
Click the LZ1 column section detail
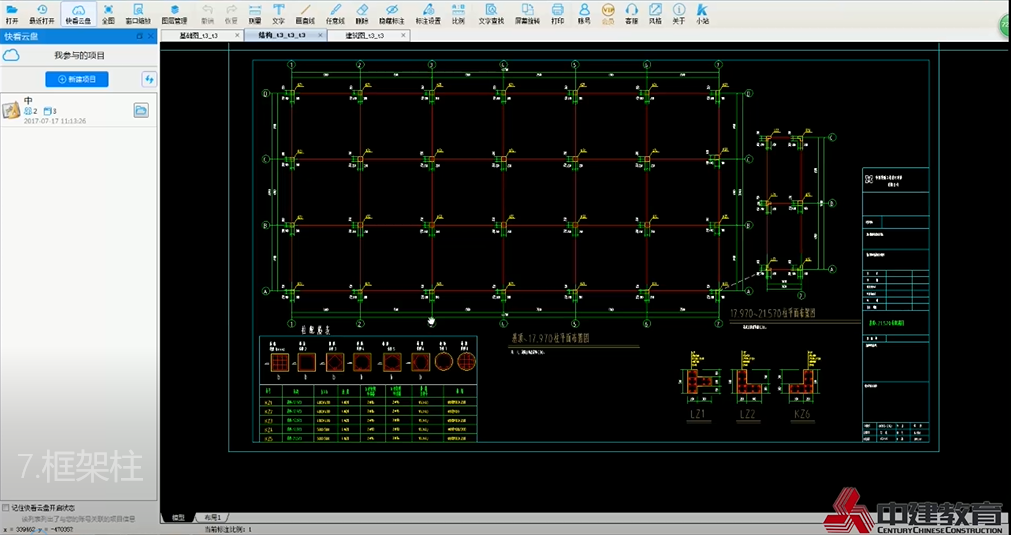tap(701, 382)
